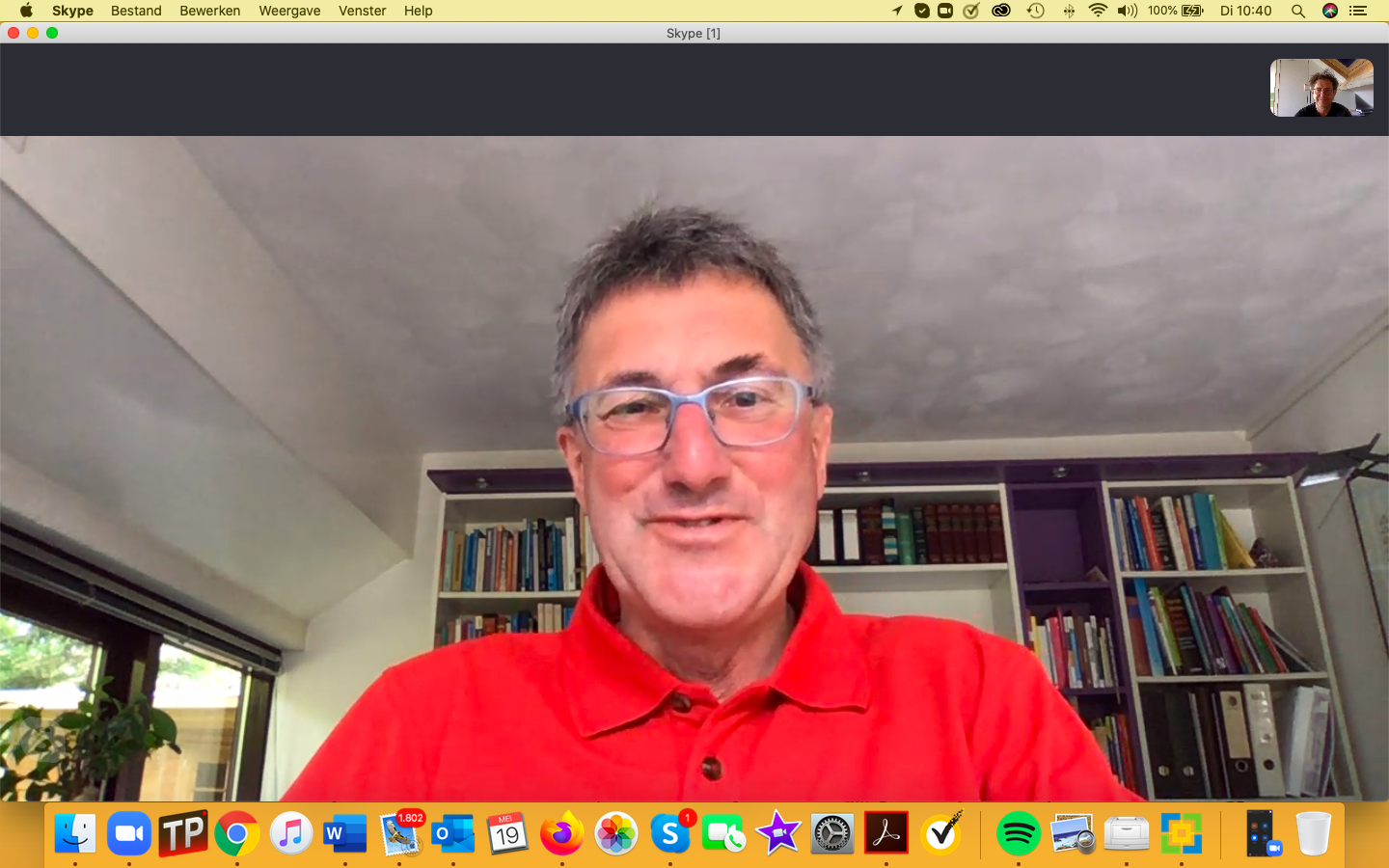Launch Google Chrome from the dock
The width and height of the screenshot is (1389, 868).
point(237,833)
